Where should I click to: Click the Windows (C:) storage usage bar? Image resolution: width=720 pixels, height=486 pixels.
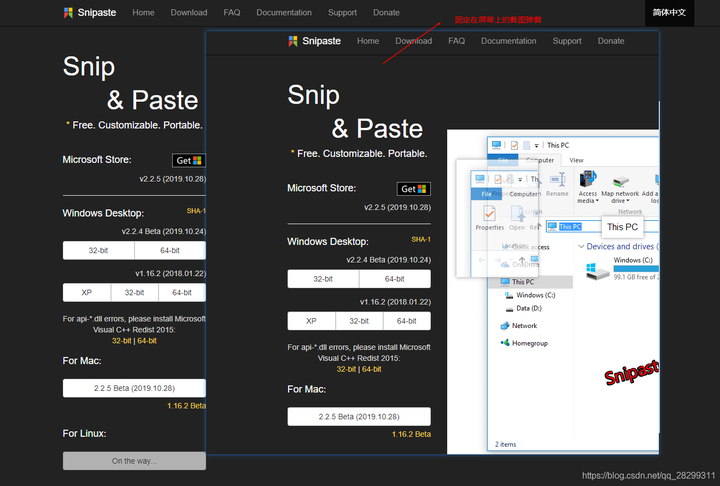(636, 268)
